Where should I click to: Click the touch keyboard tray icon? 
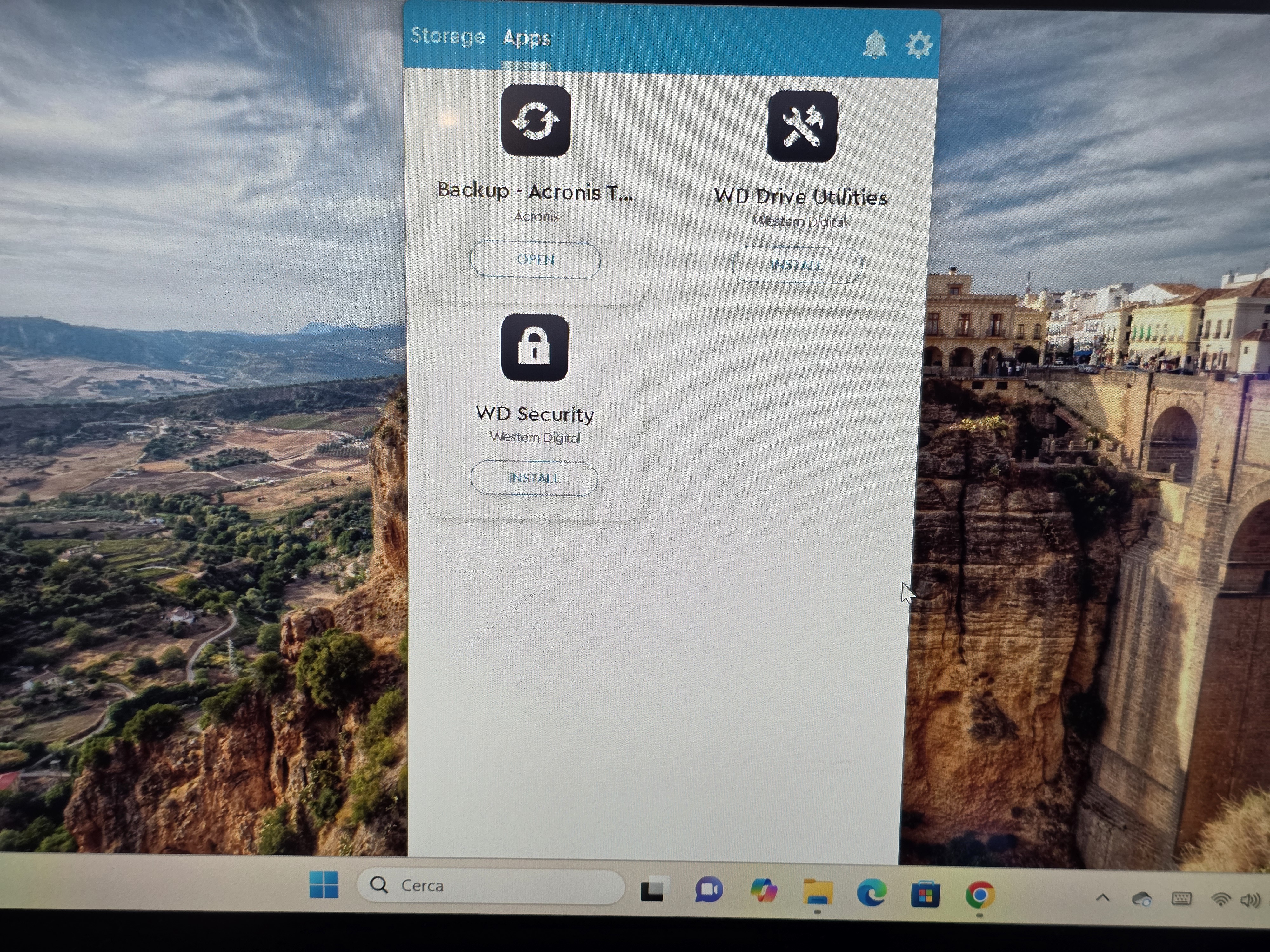[1181, 899]
